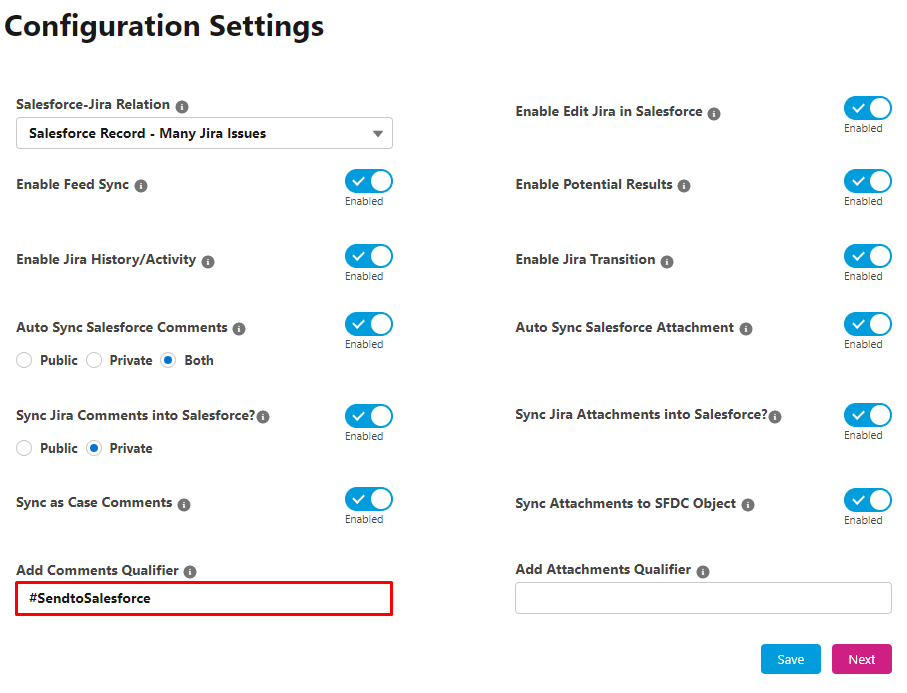Click info icon next to Enable Feed Sync
The width and height of the screenshot is (907, 693).
141,186
